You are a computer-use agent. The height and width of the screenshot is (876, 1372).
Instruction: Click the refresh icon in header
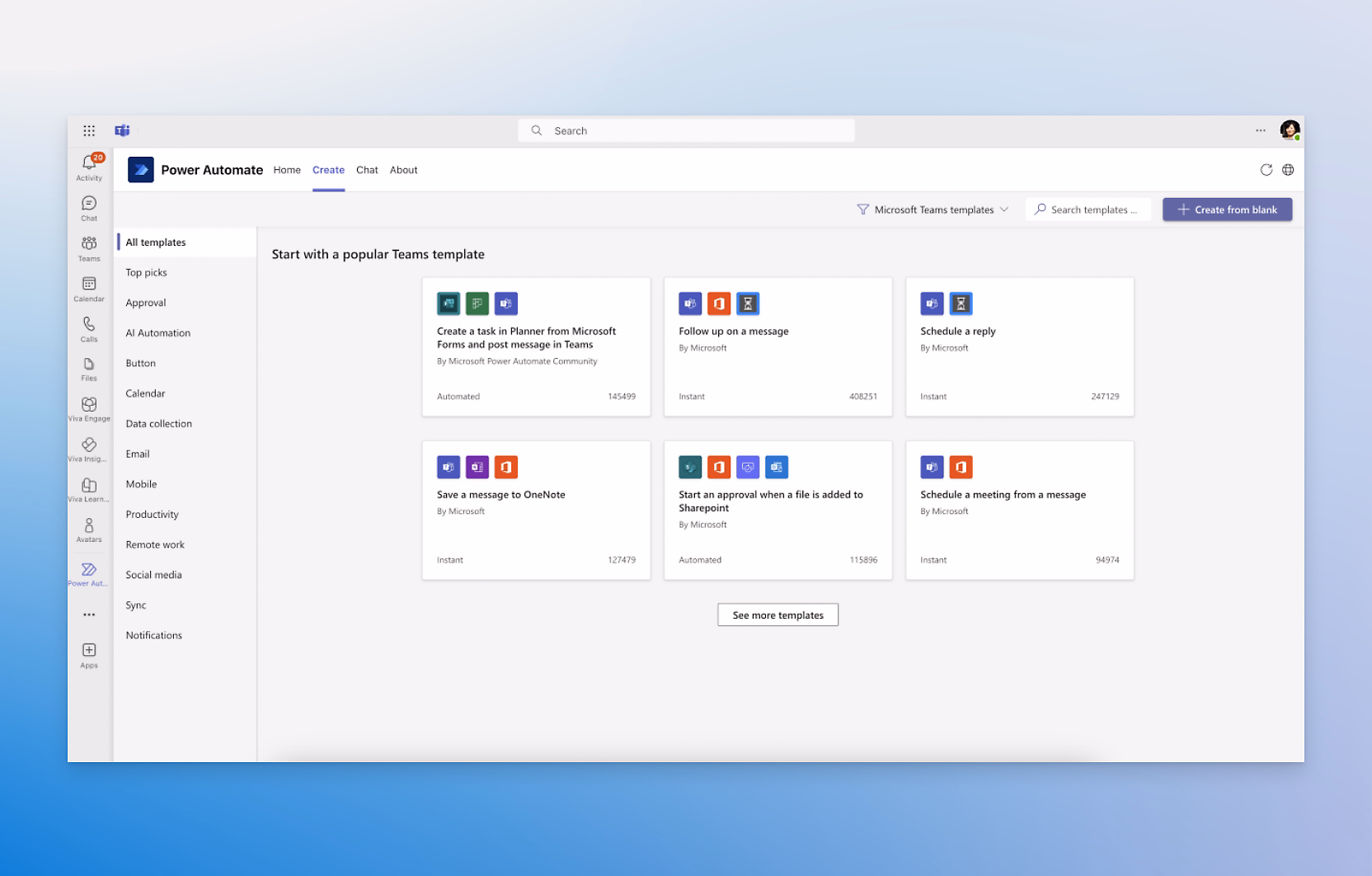coord(1266,170)
